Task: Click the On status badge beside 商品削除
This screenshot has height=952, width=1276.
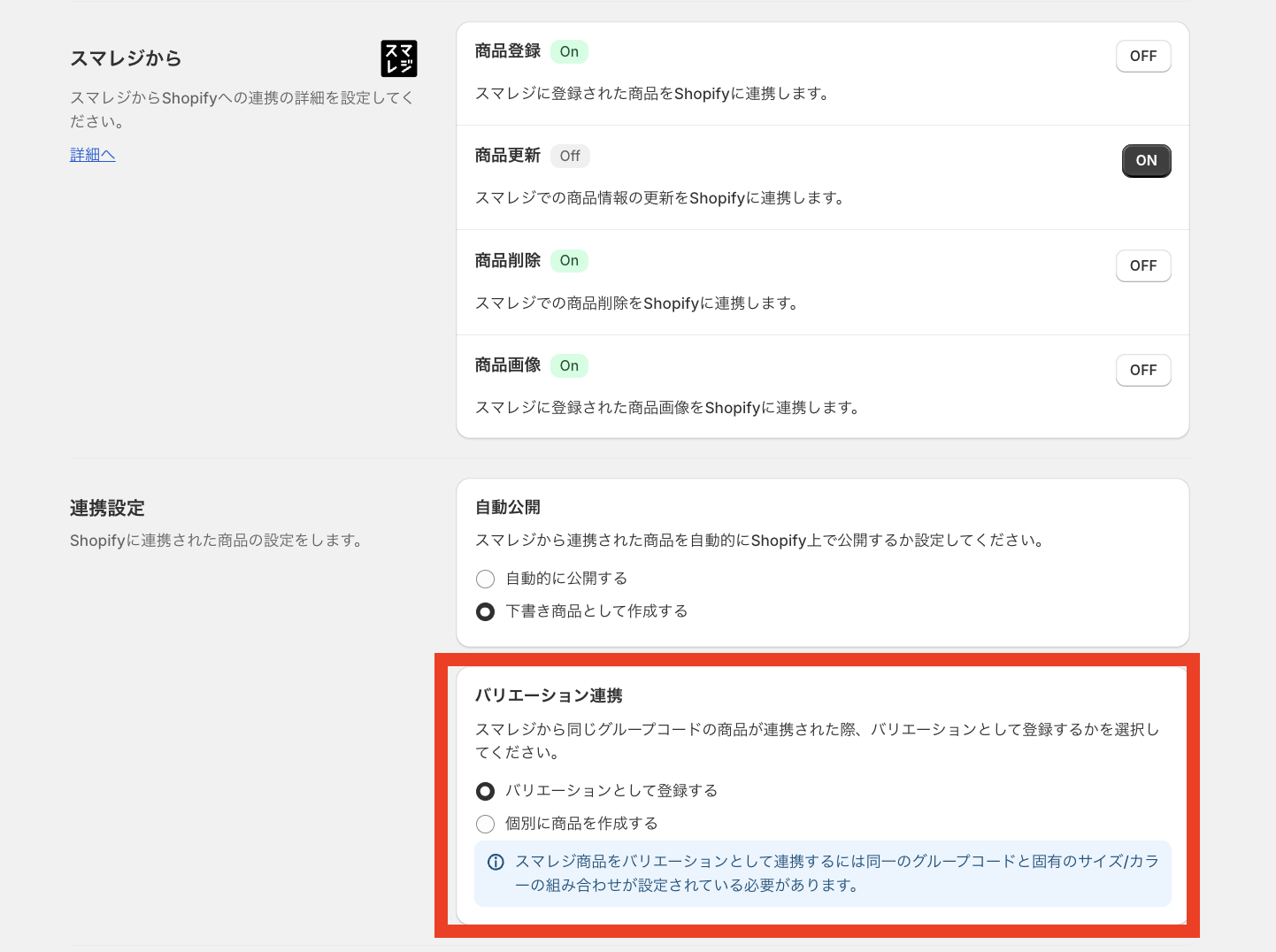Action: point(569,260)
